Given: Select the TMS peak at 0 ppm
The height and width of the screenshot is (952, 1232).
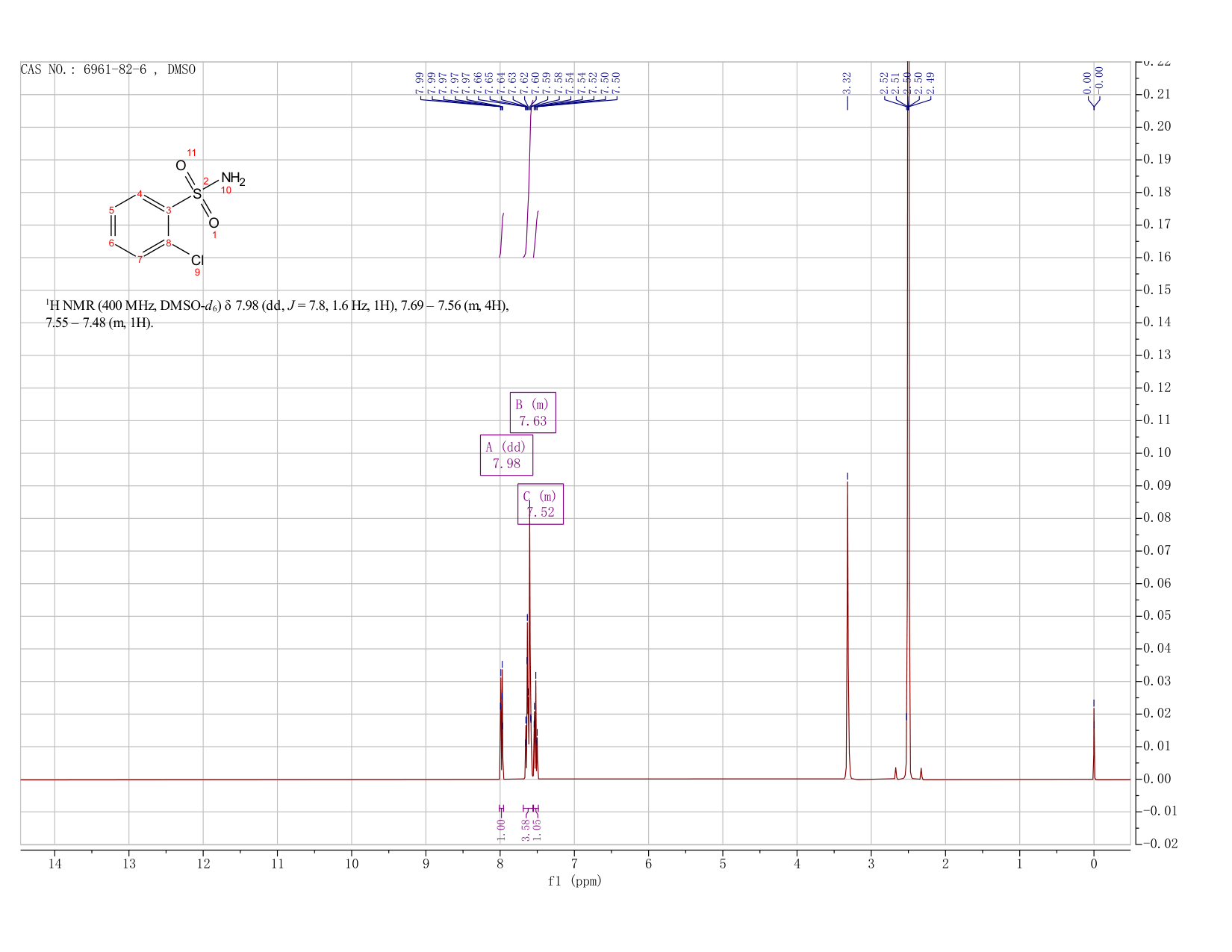Looking at the screenshot, I should (x=1094, y=743).
